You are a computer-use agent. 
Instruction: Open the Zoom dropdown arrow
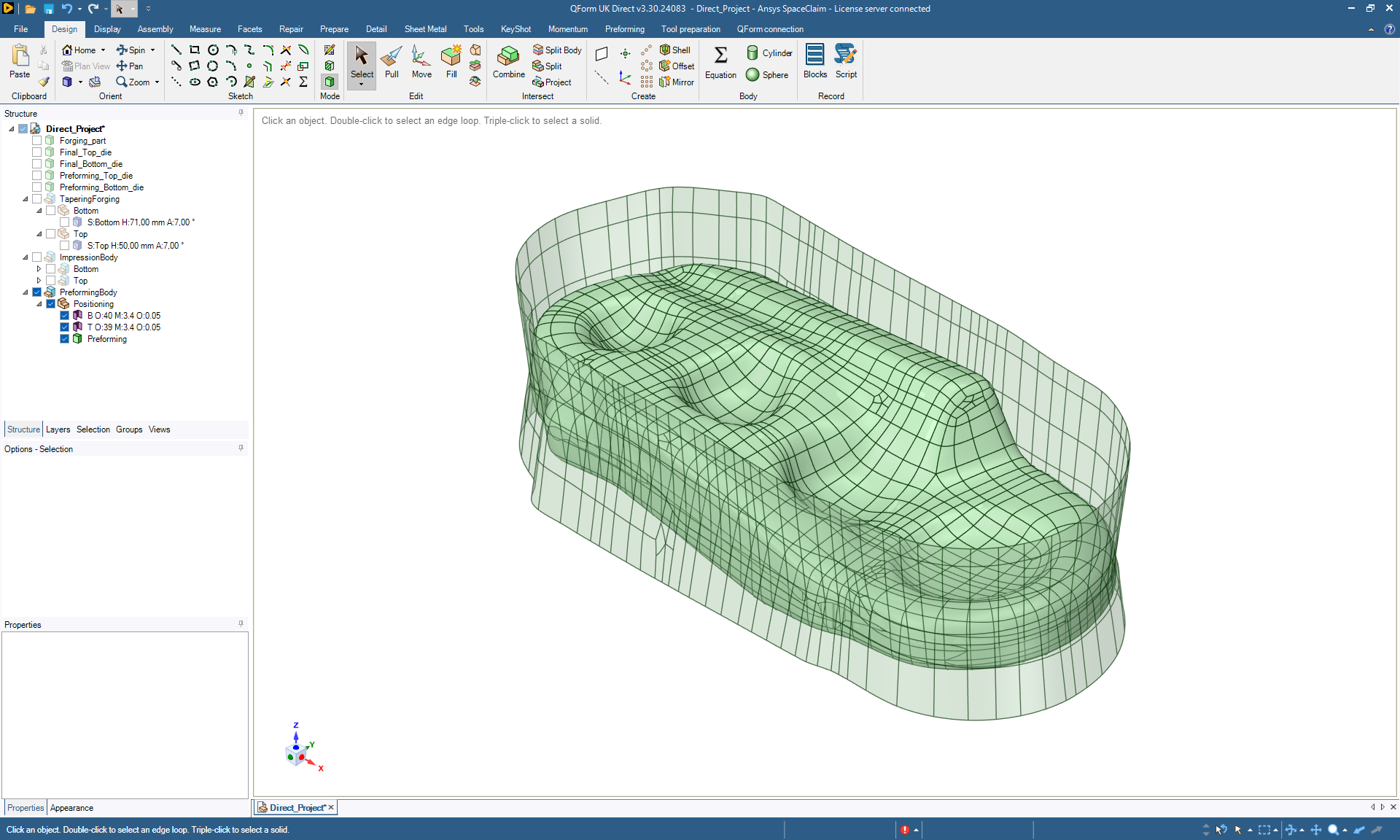pyautogui.click(x=157, y=82)
